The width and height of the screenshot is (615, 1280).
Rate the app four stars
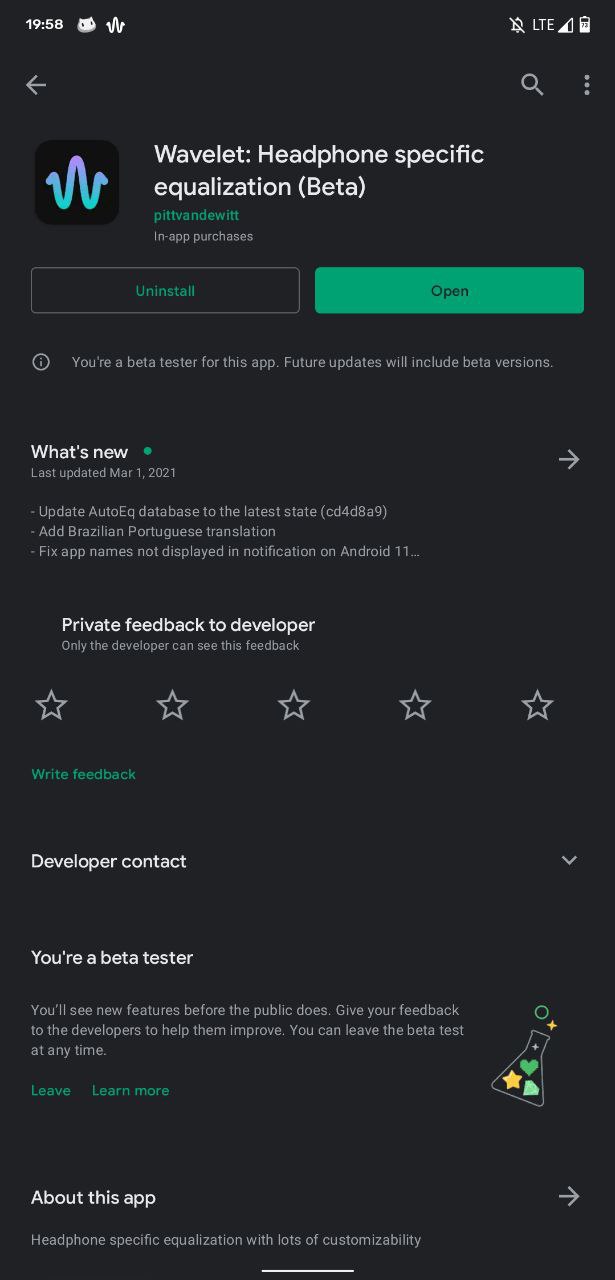tap(415, 706)
